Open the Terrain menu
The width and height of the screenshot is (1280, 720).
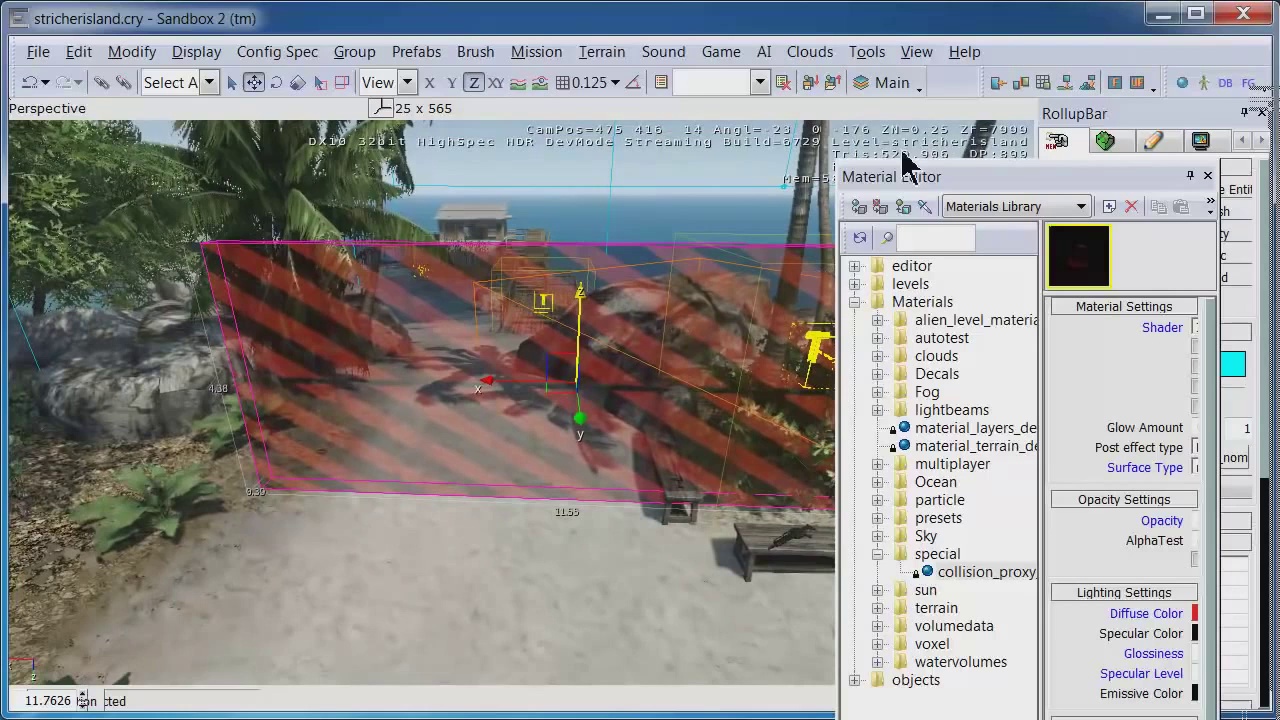pyautogui.click(x=601, y=52)
